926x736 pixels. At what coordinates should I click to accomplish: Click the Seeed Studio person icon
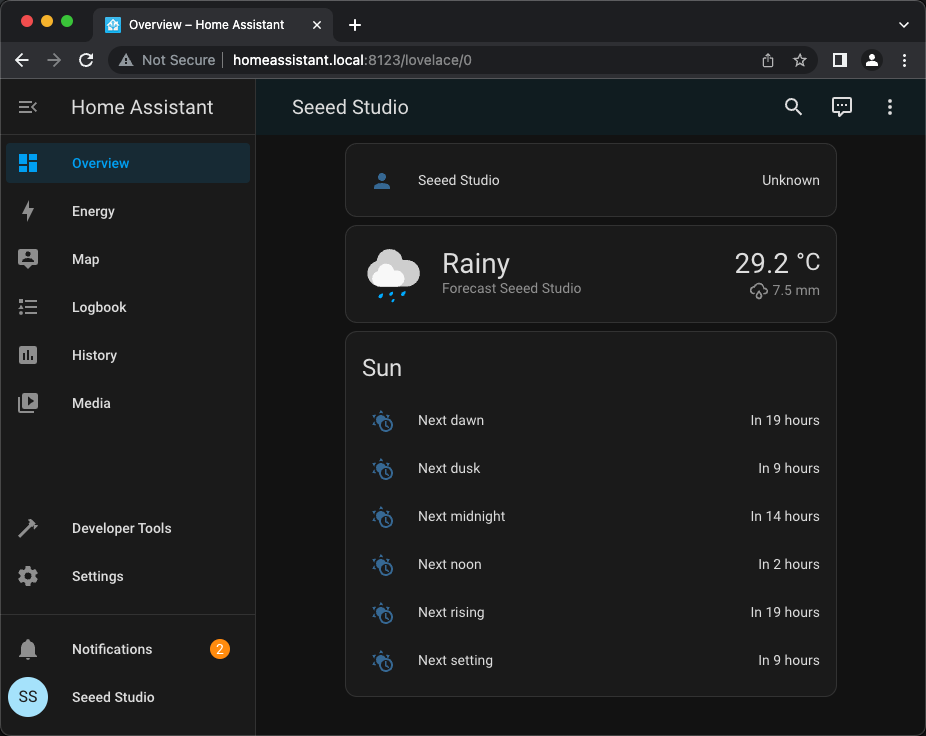click(x=382, y=180)
